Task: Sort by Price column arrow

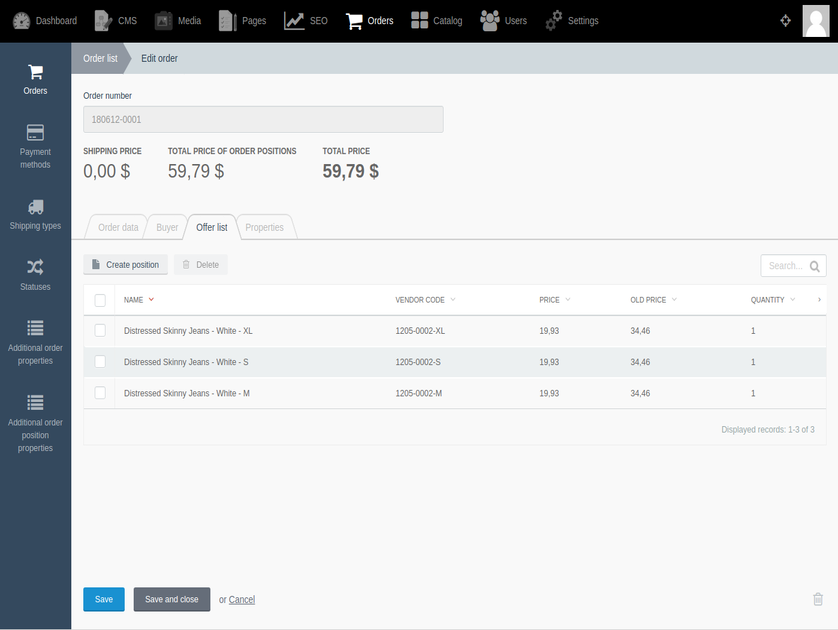Action: point(568,300)
